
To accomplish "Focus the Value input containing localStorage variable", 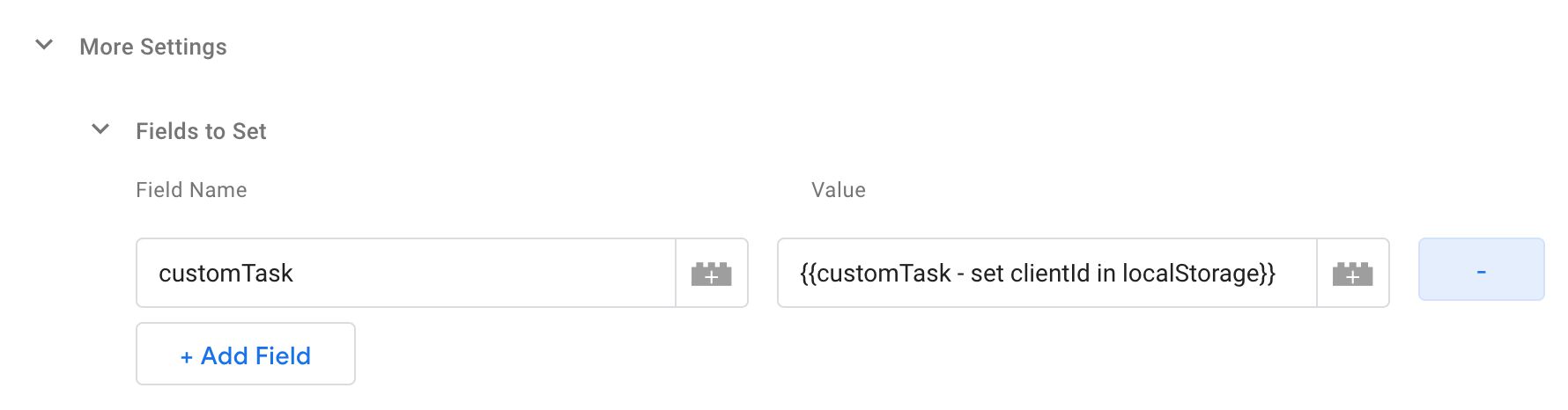I will coord(1047,274).
